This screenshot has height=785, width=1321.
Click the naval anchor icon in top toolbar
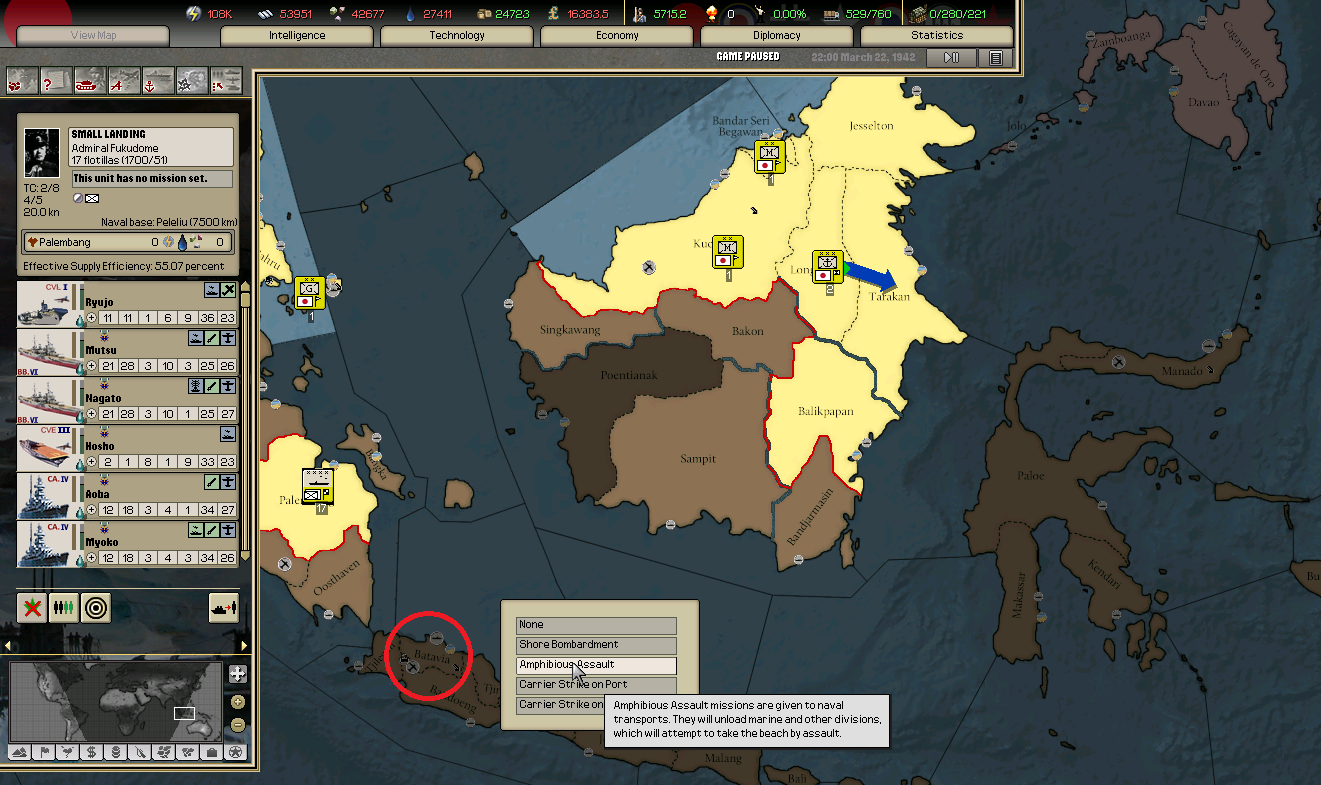pos(158,80)
